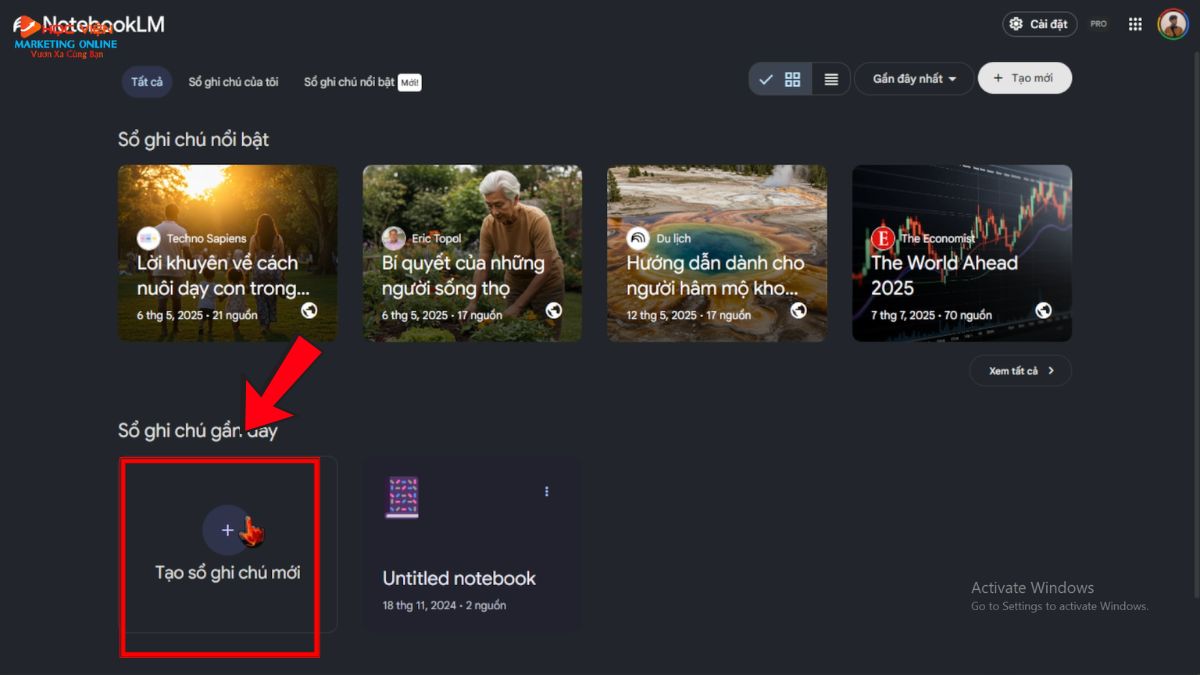Select the Tất cả tab
The width and height of the screenshot is (1200, 675).
146,81
